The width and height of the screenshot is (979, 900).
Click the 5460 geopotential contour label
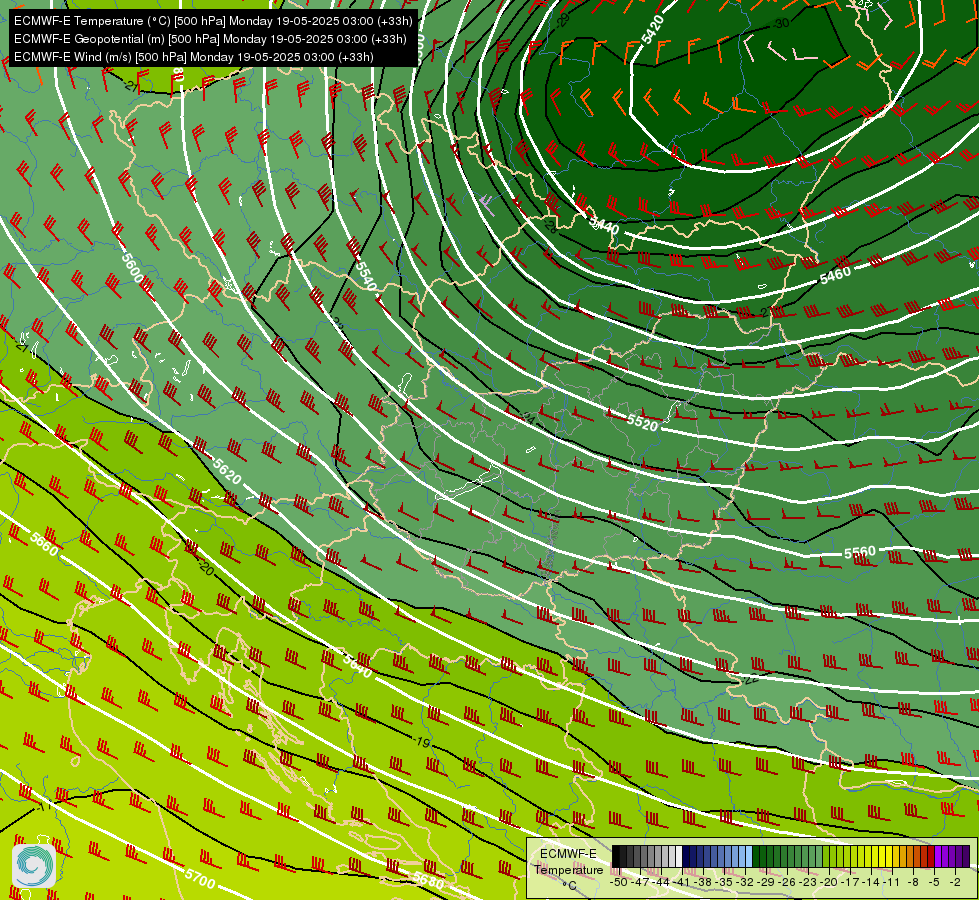click(835, 275)
